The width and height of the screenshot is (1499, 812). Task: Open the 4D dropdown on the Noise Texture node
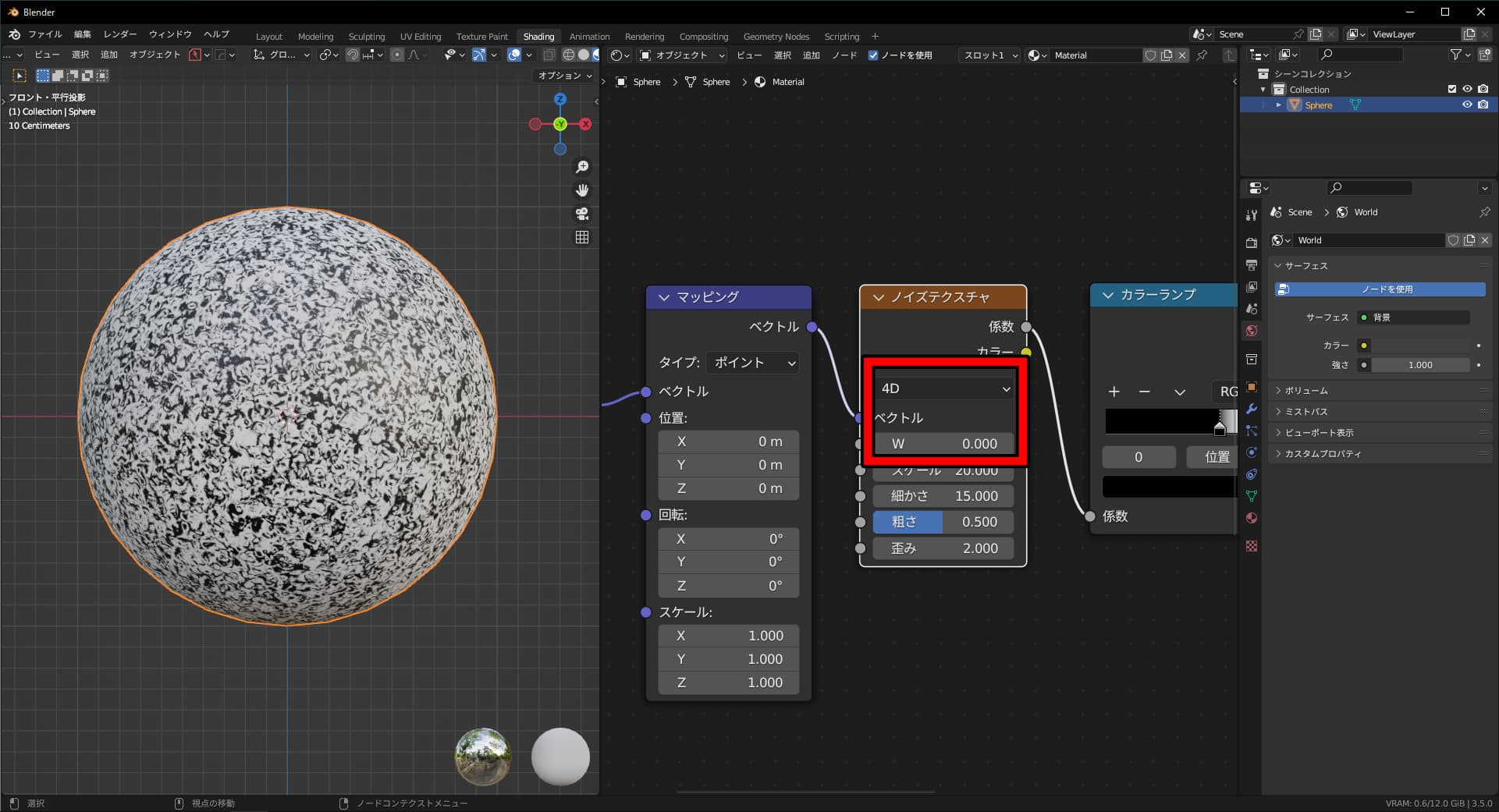pos(943,388)
